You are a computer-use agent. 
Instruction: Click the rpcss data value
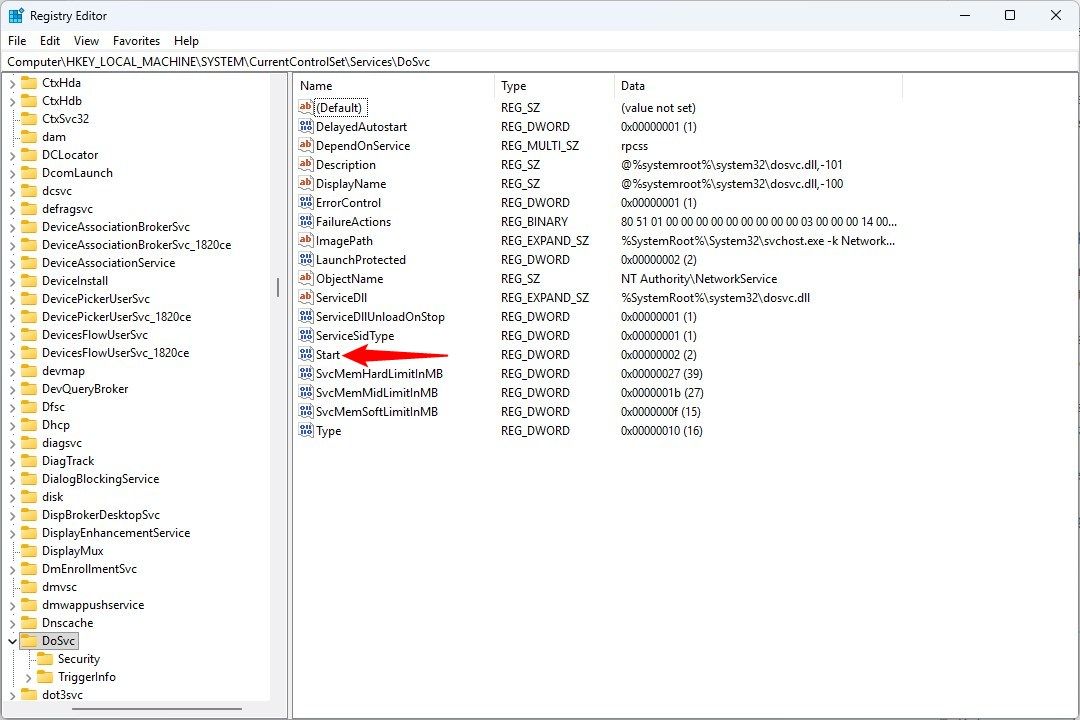(x=634, y=146)
